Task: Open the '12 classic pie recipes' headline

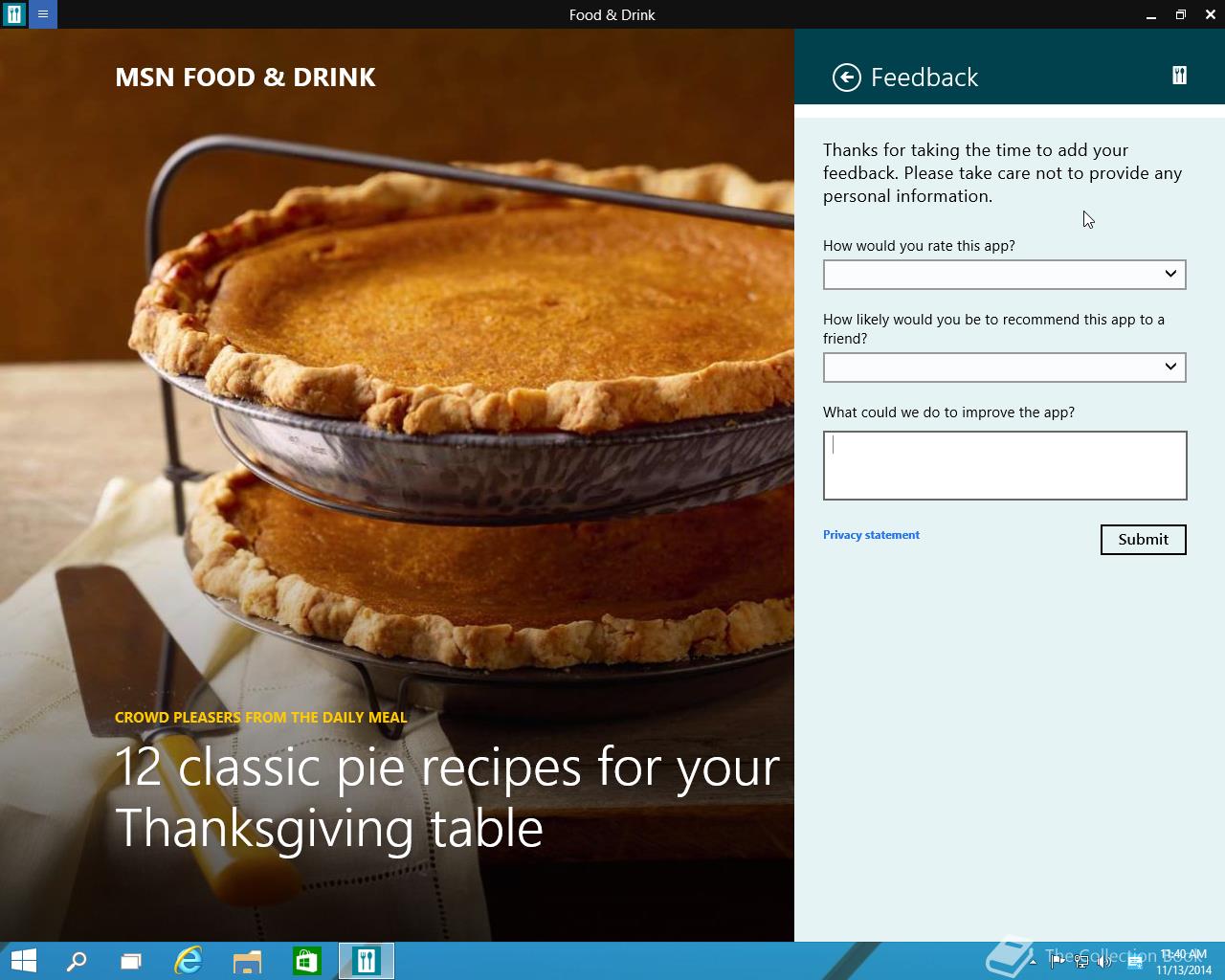Action: [447, 797]
